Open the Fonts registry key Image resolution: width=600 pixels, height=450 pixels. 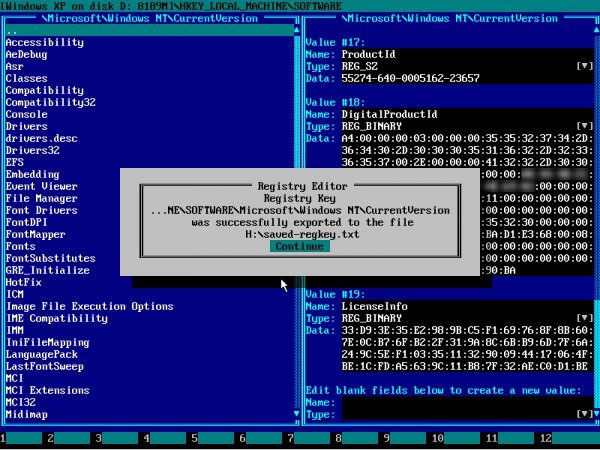[21, 246]
